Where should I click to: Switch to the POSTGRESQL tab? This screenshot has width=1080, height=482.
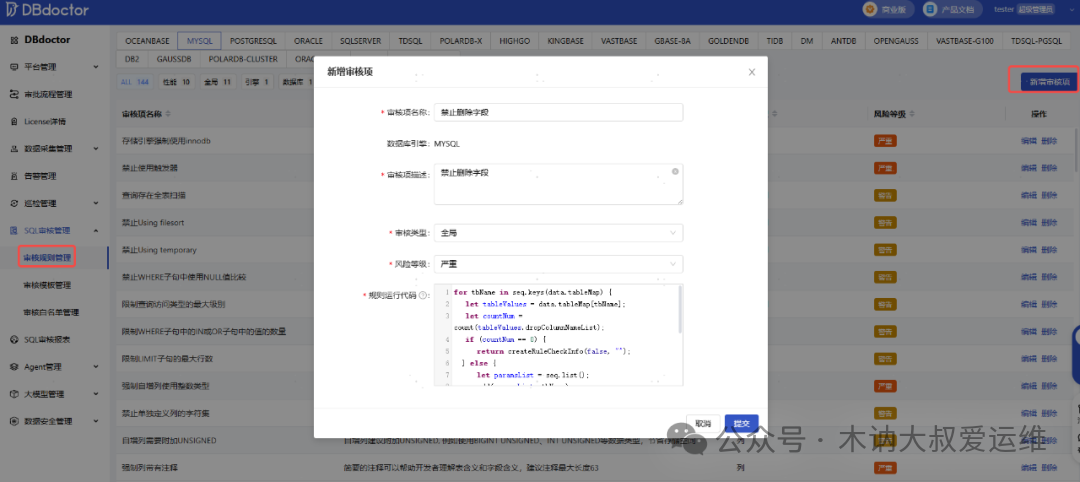tap(253, 41)
